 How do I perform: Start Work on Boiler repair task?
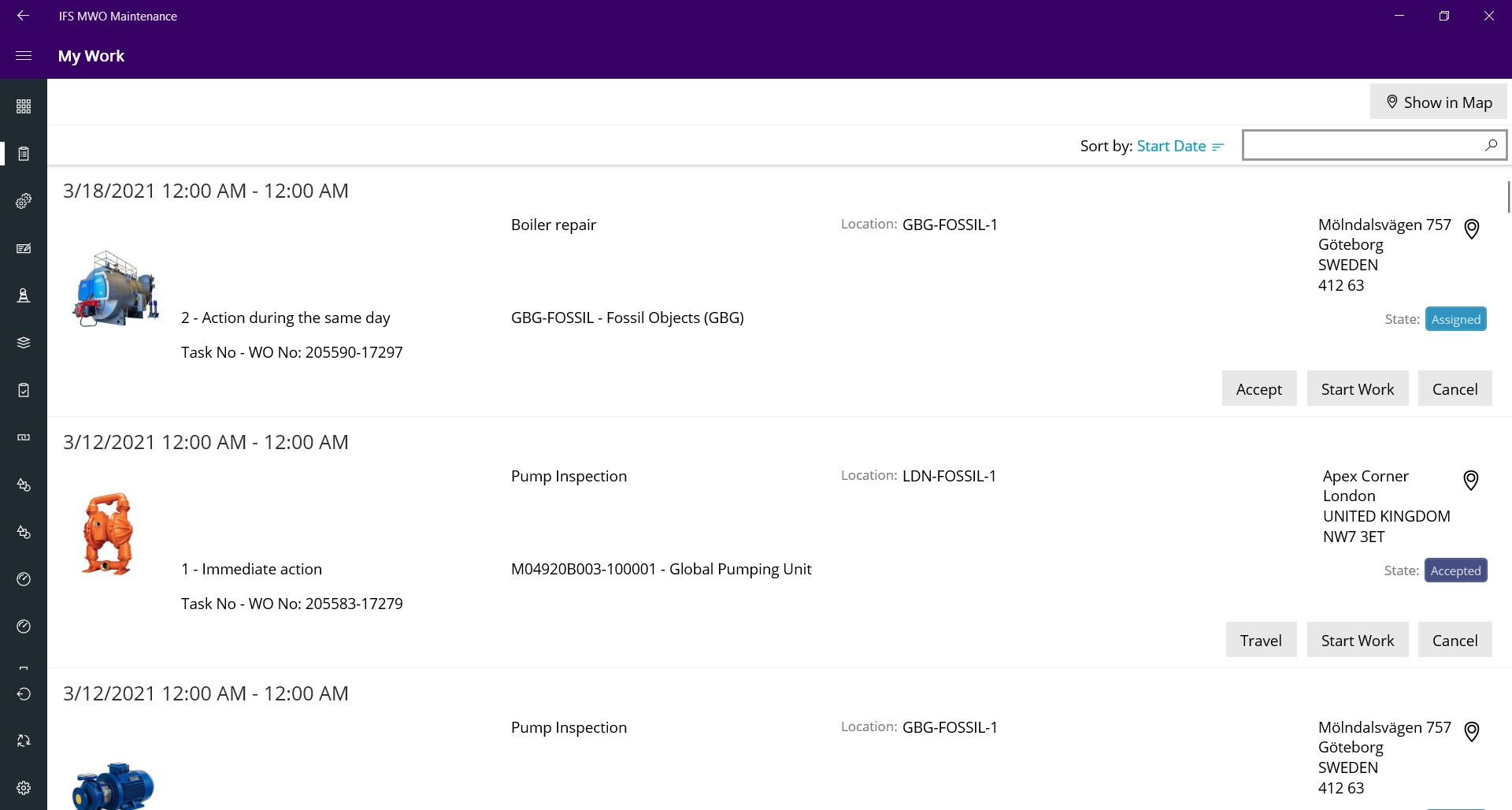1357,388
